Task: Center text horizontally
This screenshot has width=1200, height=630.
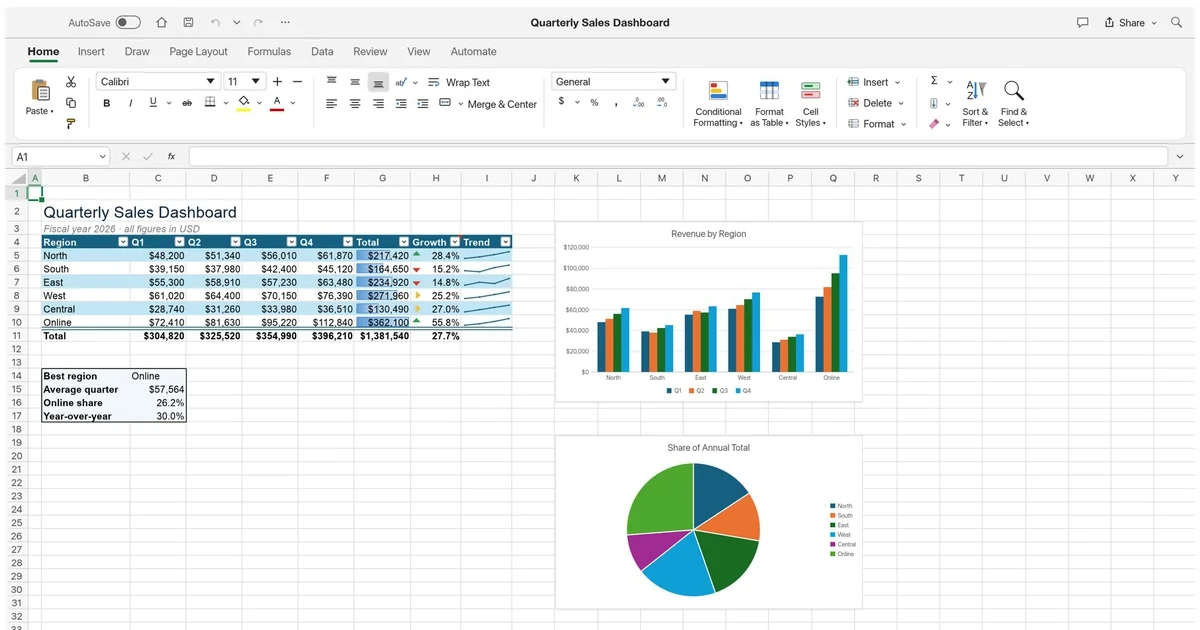Action: tap(355, 104)
